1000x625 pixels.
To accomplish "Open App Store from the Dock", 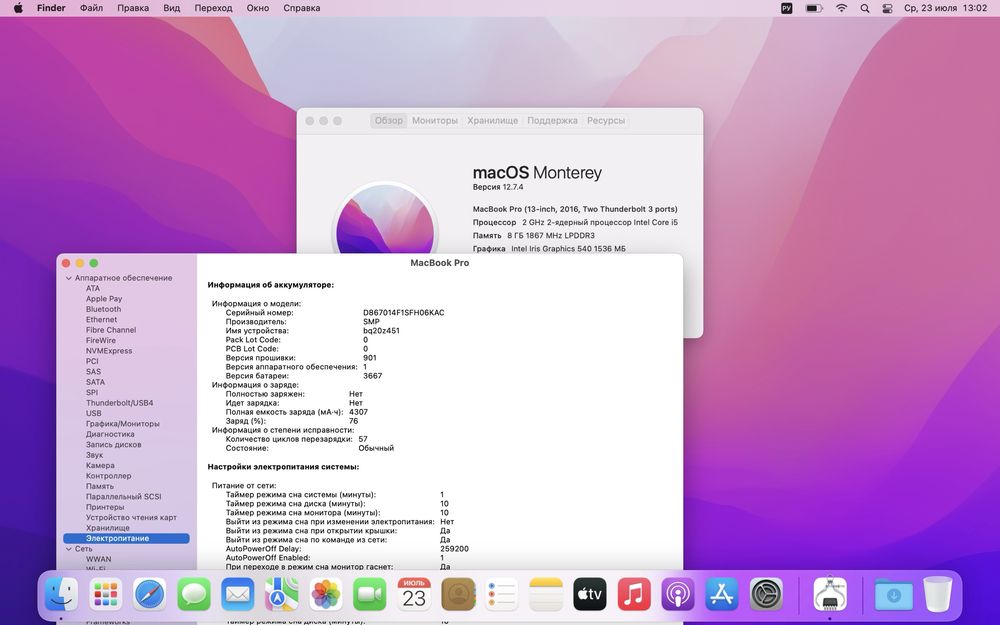I will tap(722, 594).
